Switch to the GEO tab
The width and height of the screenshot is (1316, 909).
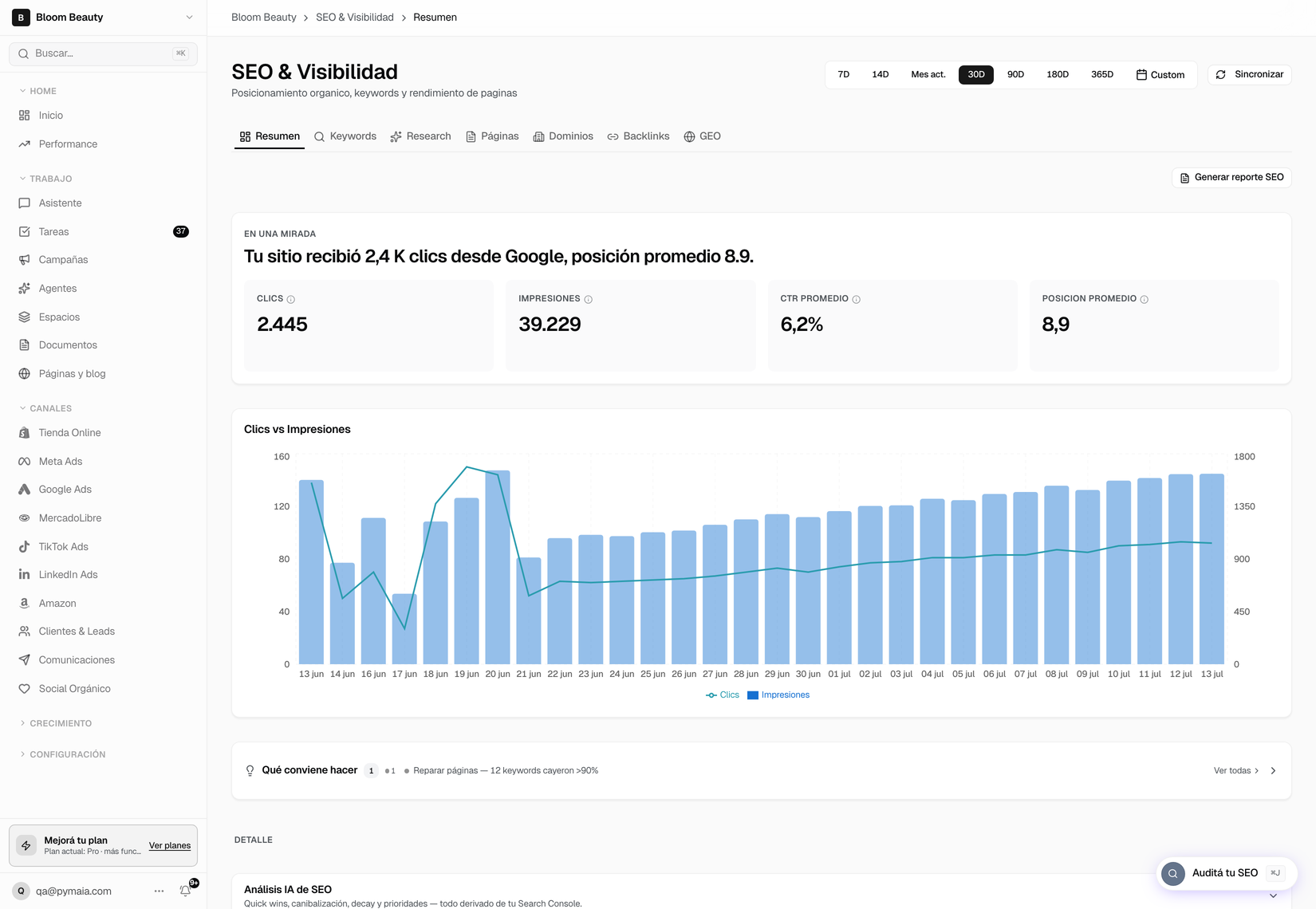tap(702, 136)
